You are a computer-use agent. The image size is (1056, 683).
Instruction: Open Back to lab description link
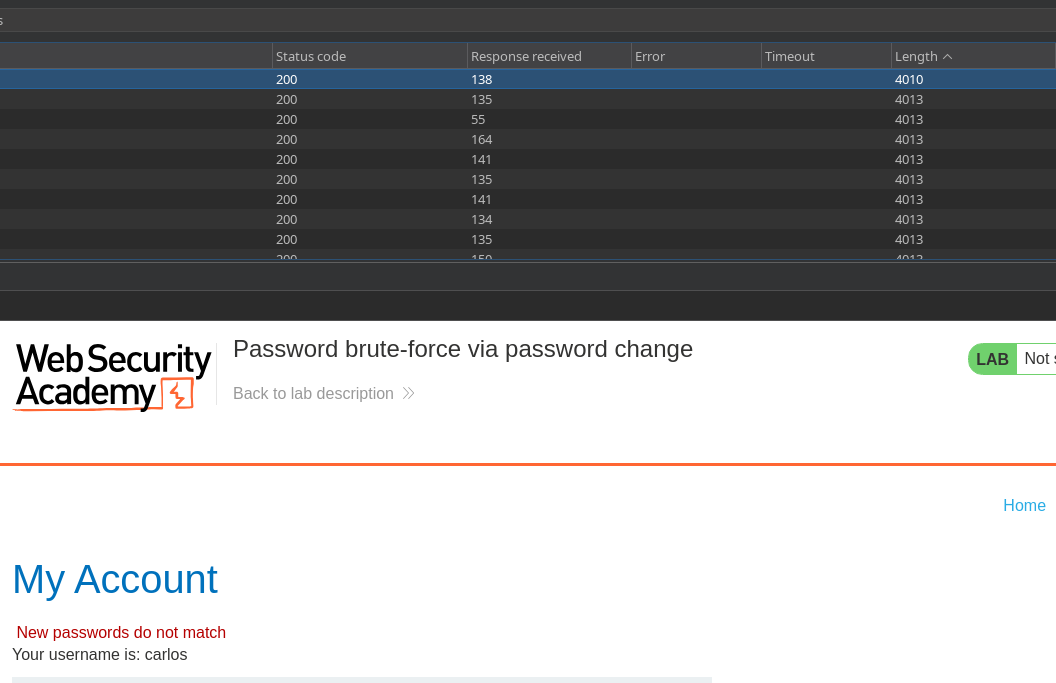point(313,394)
